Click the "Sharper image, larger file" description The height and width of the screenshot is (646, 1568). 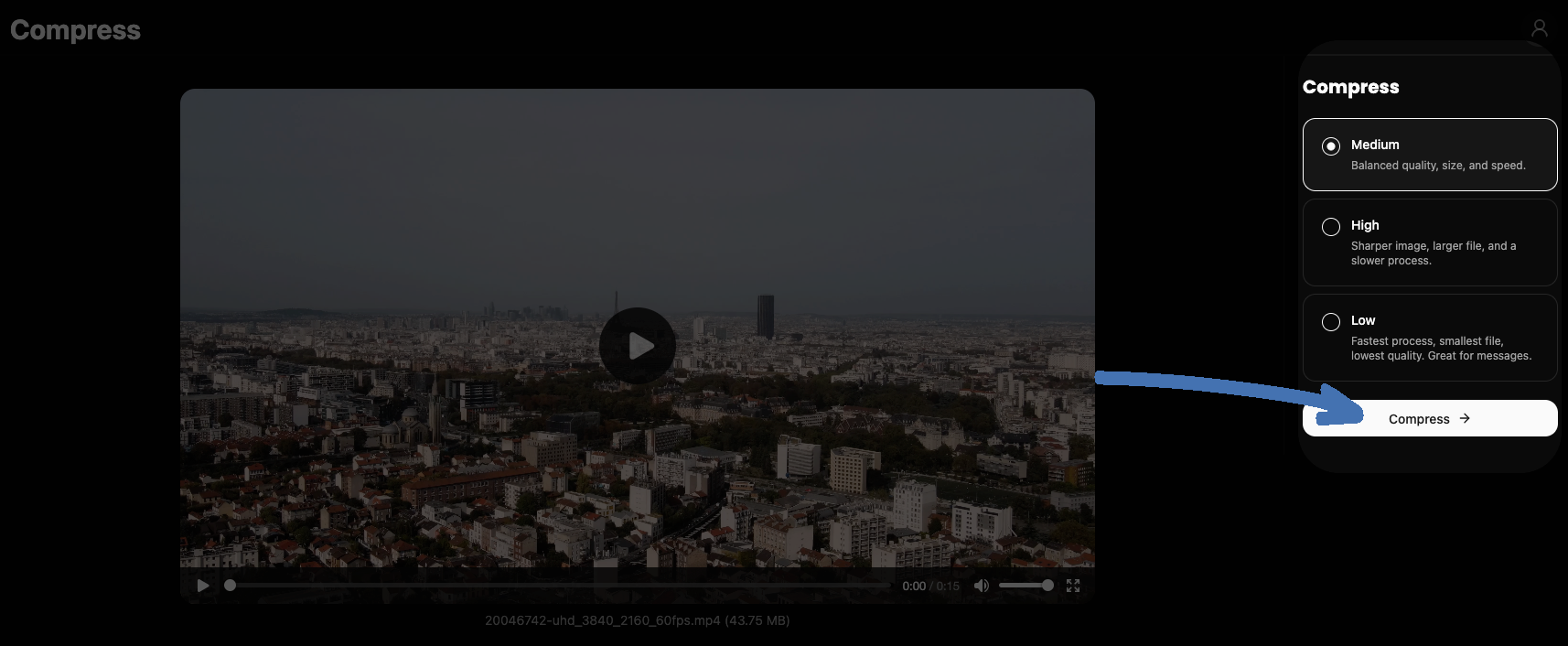click(1433, 253)
